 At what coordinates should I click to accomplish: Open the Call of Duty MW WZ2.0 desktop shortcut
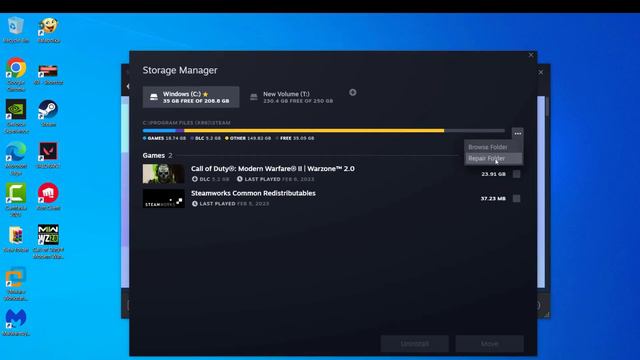click(x=48, y=242)
